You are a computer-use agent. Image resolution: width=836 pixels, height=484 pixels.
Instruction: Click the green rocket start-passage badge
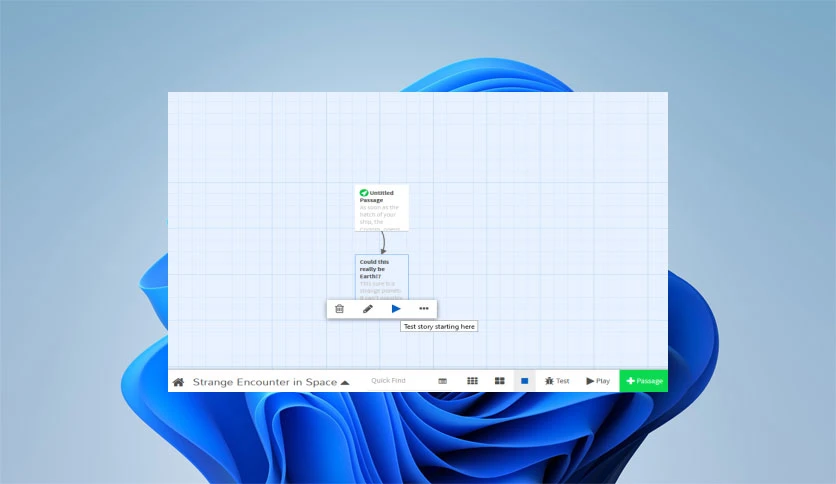click(x=364, y=192)
